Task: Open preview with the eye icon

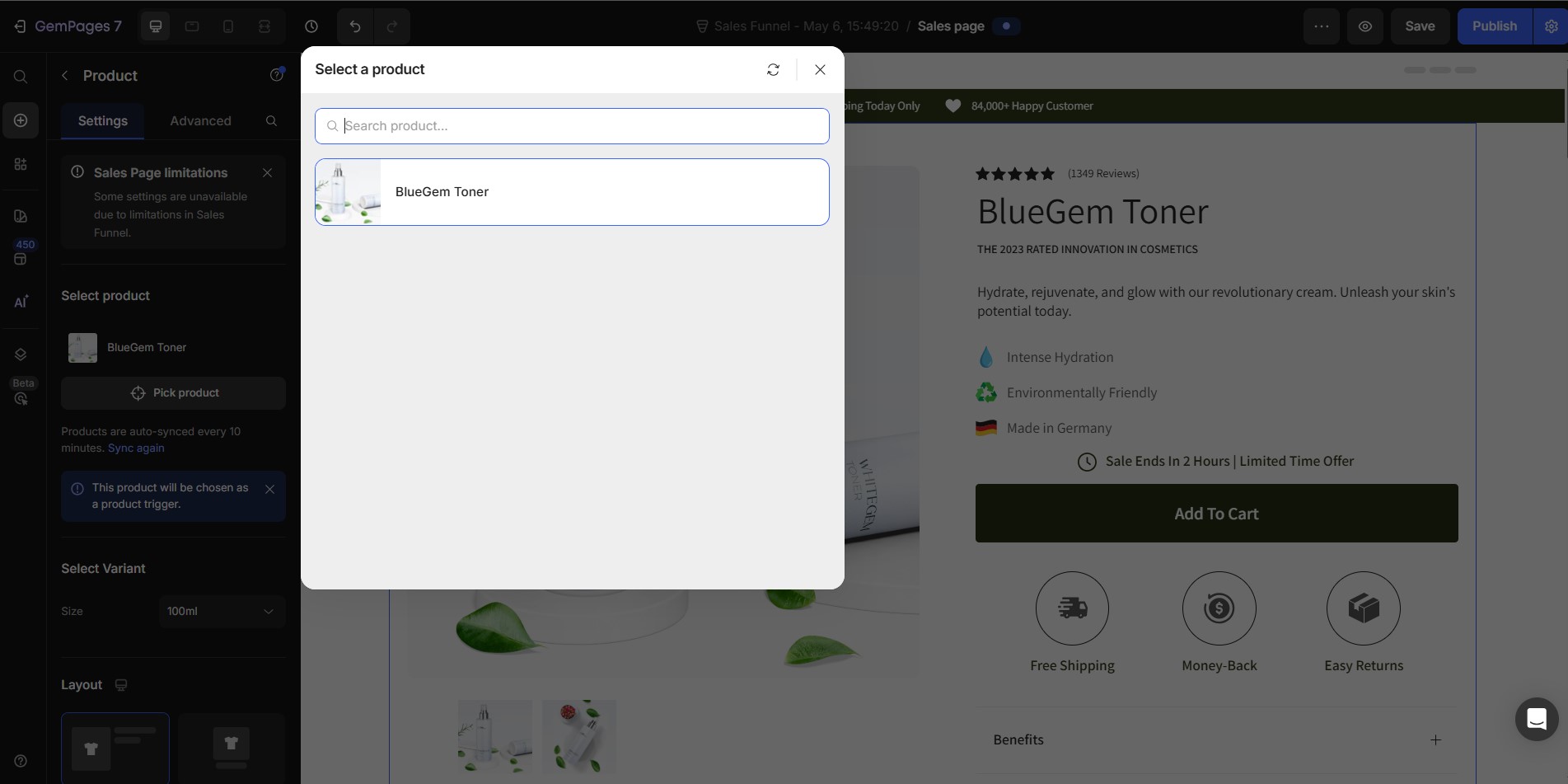Action: pyautogui.click(x=1365, y=26)
